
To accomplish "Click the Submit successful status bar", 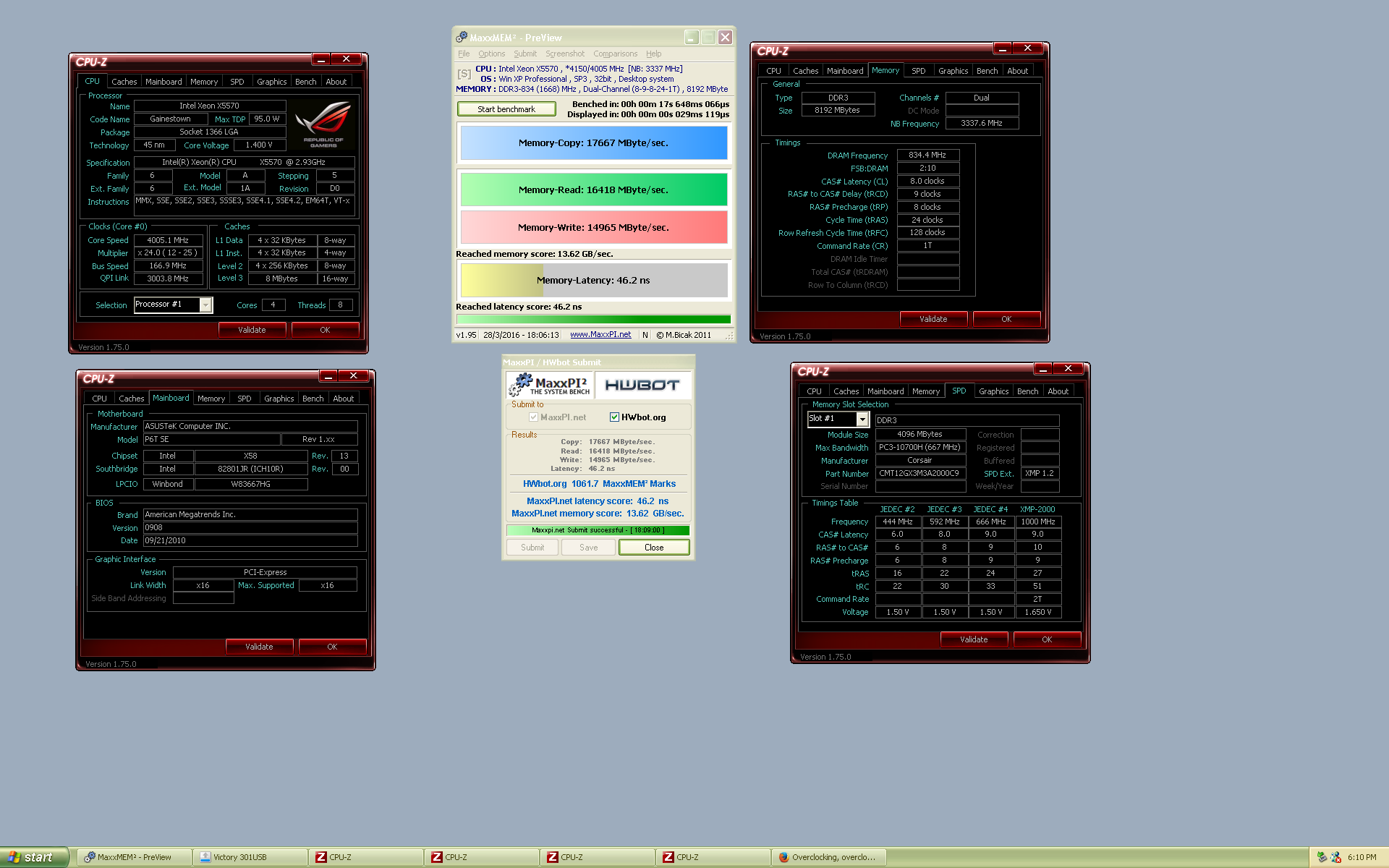I will pyautogui.click(x=598, y=530).
